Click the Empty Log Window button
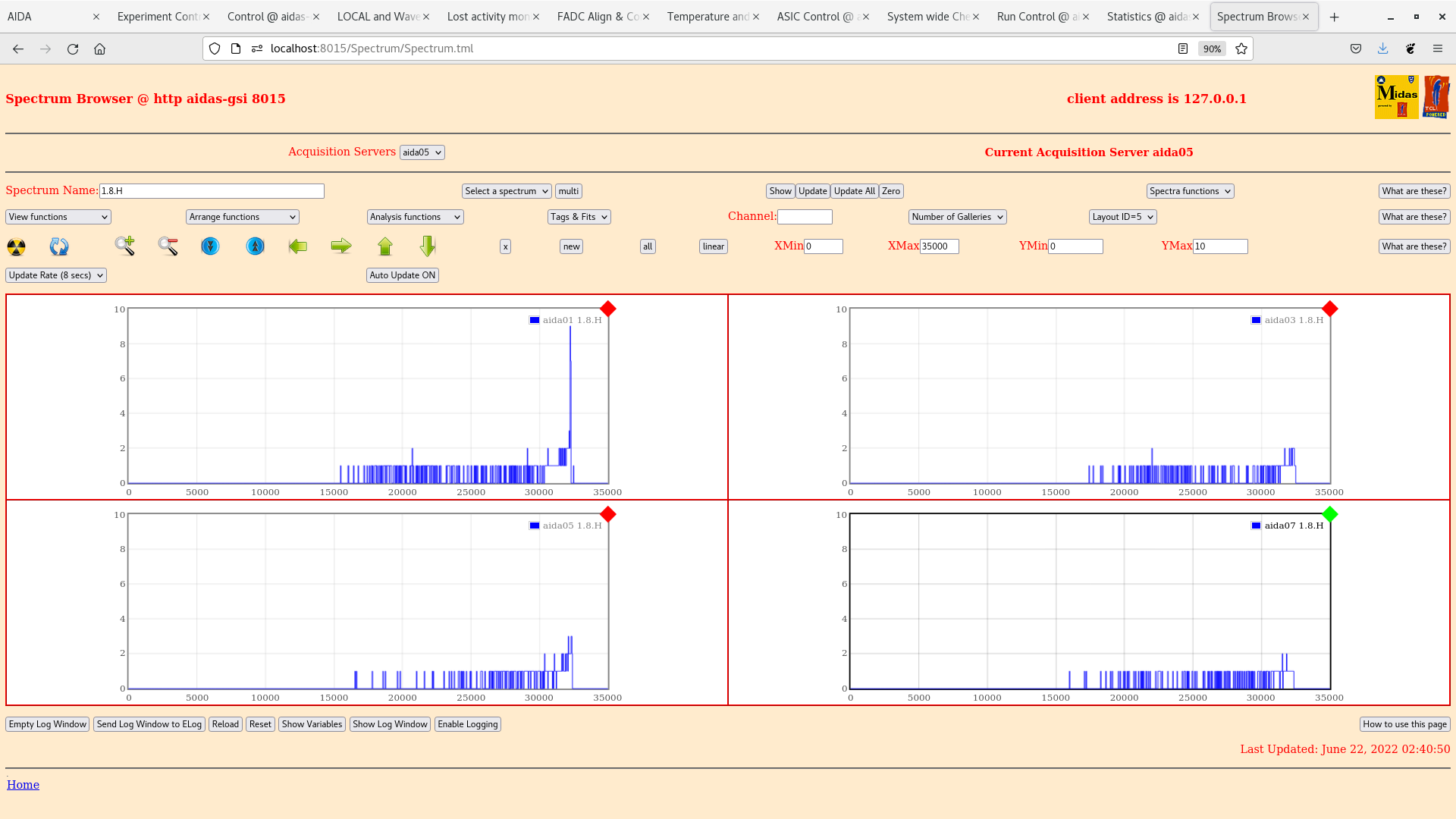The width and height of the screenshot is (1456, 819). pyautogui.click(x=48, y=724)
